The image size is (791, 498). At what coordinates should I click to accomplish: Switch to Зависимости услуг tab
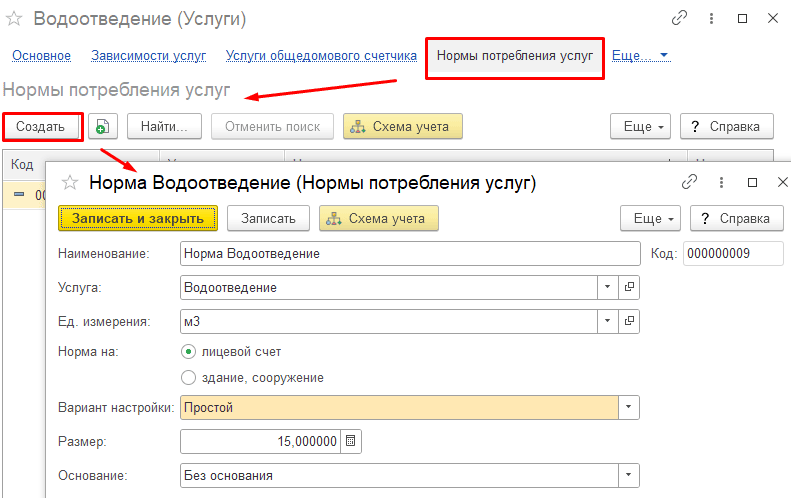coord(149,56)
